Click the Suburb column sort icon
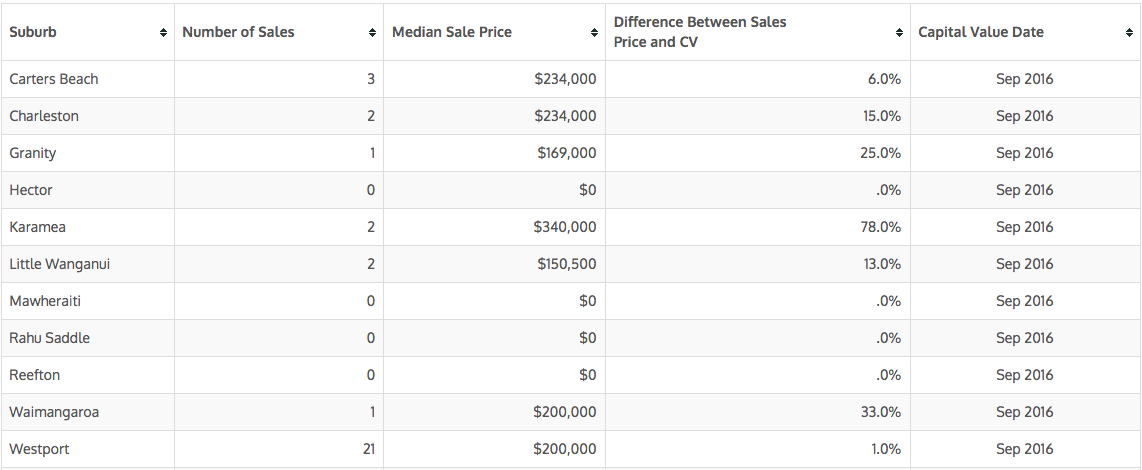 pyautogui.click(x=163, y=33)
